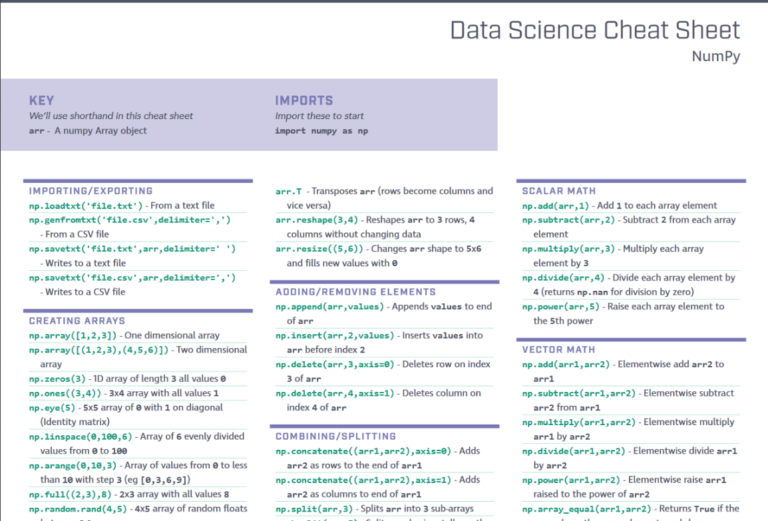Screen dimensions: 768x521
Task: Click the NumPy subtitle under the title
Action: 716,57
